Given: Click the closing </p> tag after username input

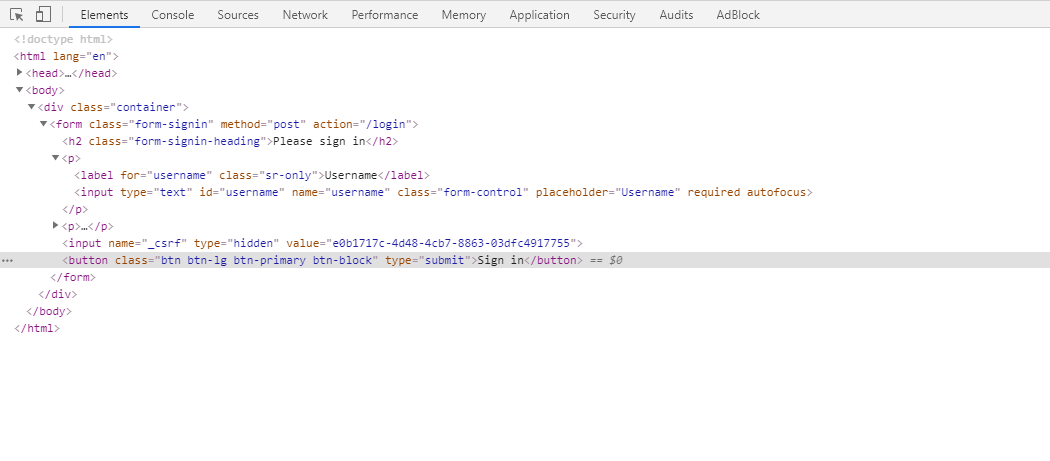Looking at the screenshot, I should click(x=76, y=209).
